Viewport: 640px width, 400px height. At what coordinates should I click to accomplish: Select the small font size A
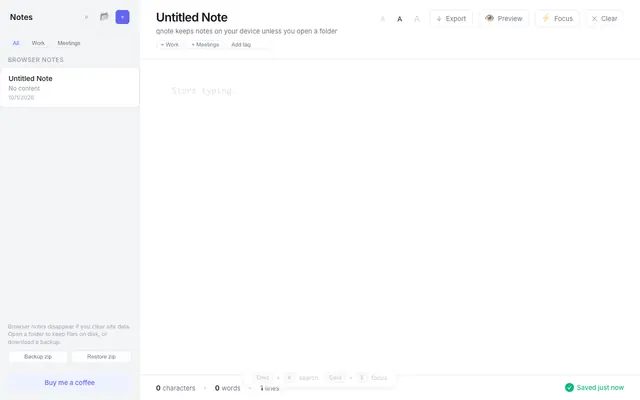click(x=382, y=19)
